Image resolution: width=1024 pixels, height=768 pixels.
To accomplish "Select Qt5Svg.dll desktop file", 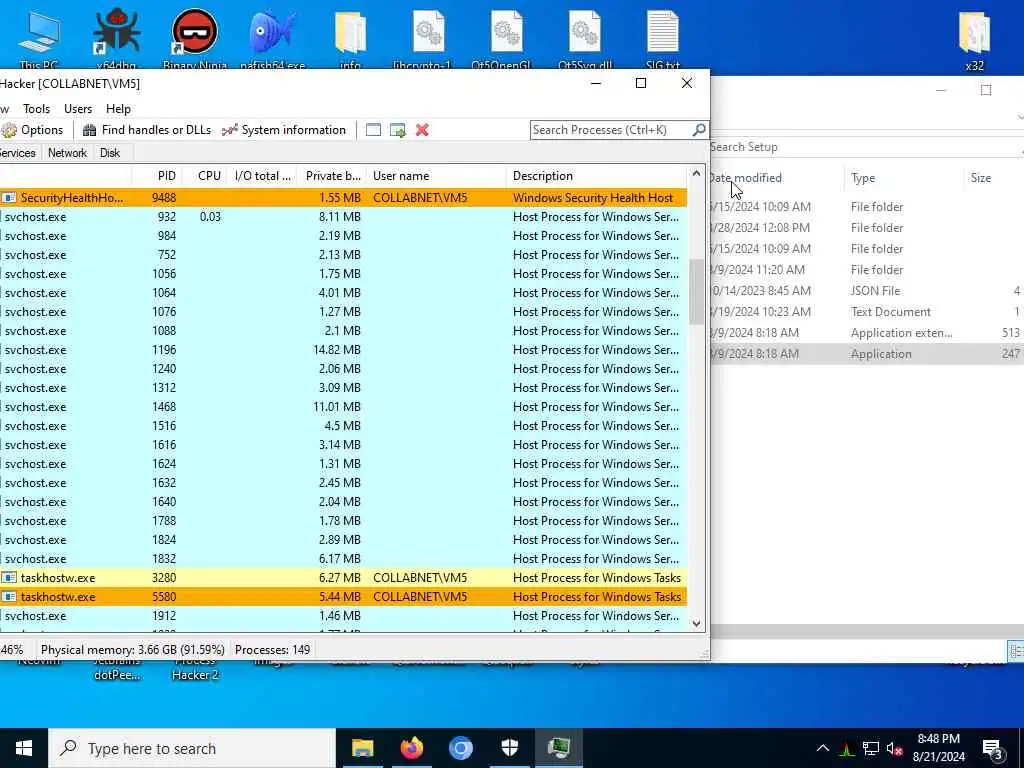I will point(584,39).
